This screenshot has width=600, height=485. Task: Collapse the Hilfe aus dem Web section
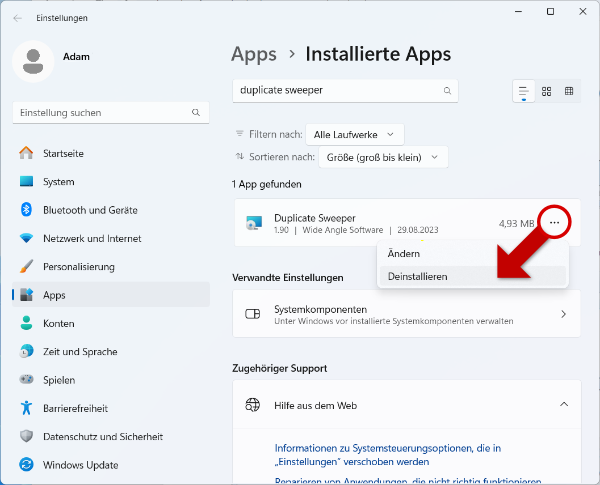click(x=564, y=404)
